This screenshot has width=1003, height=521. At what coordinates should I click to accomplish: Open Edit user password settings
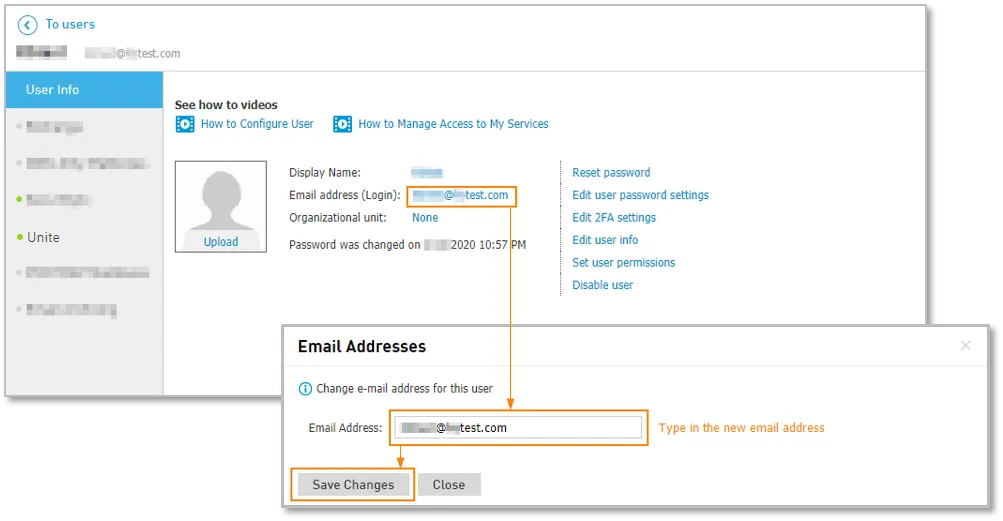[640, 195]
